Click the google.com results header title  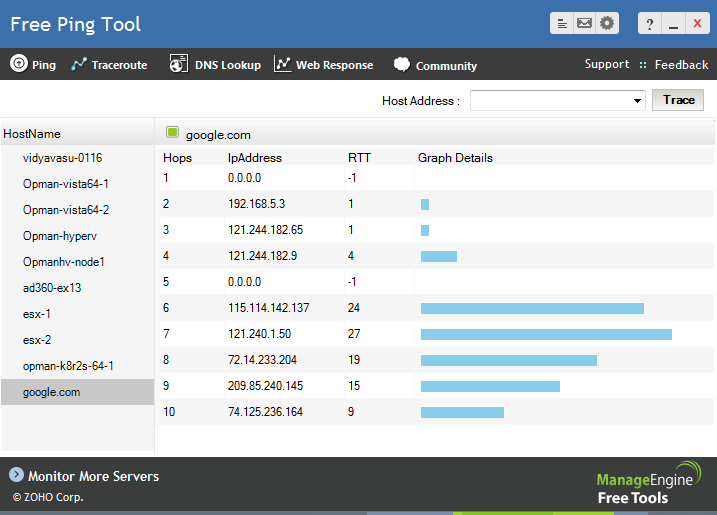point(218,135)
